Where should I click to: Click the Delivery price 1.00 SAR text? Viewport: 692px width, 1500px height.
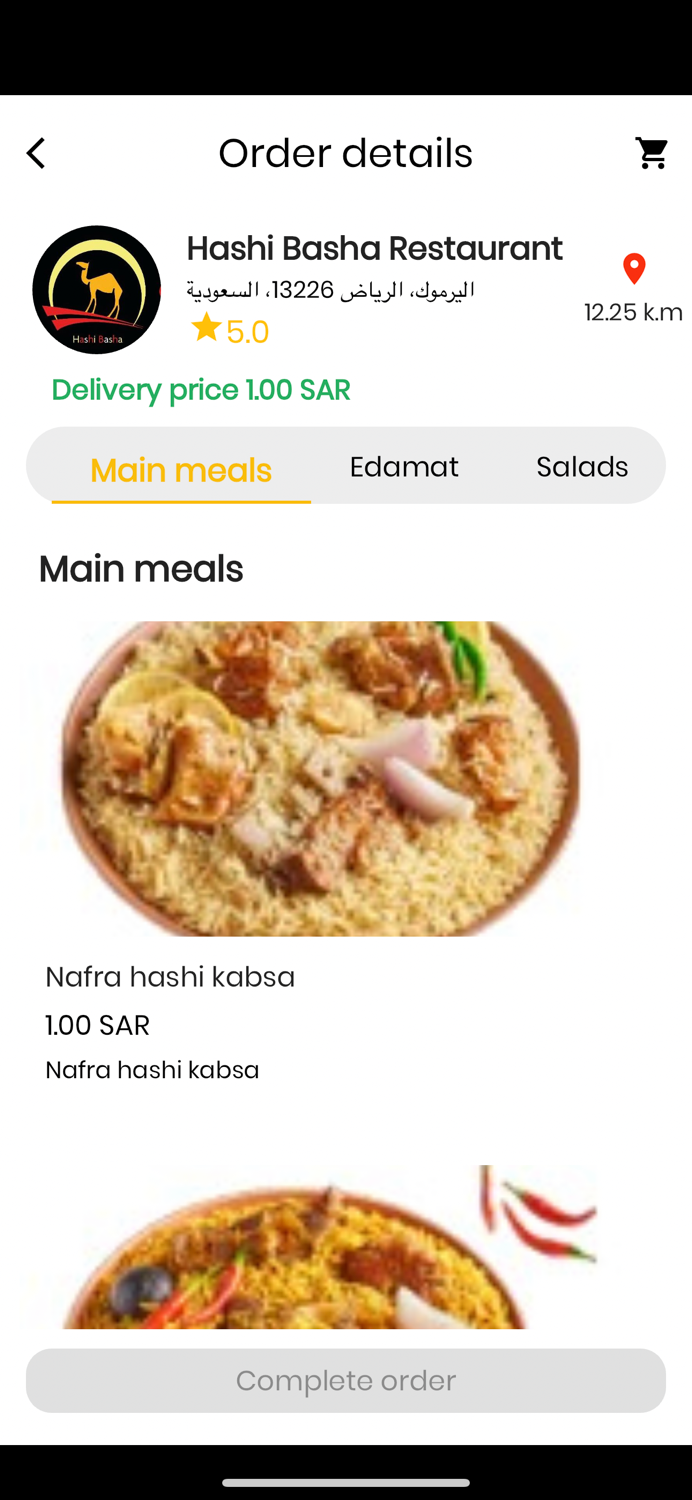(x=200, y=389)
